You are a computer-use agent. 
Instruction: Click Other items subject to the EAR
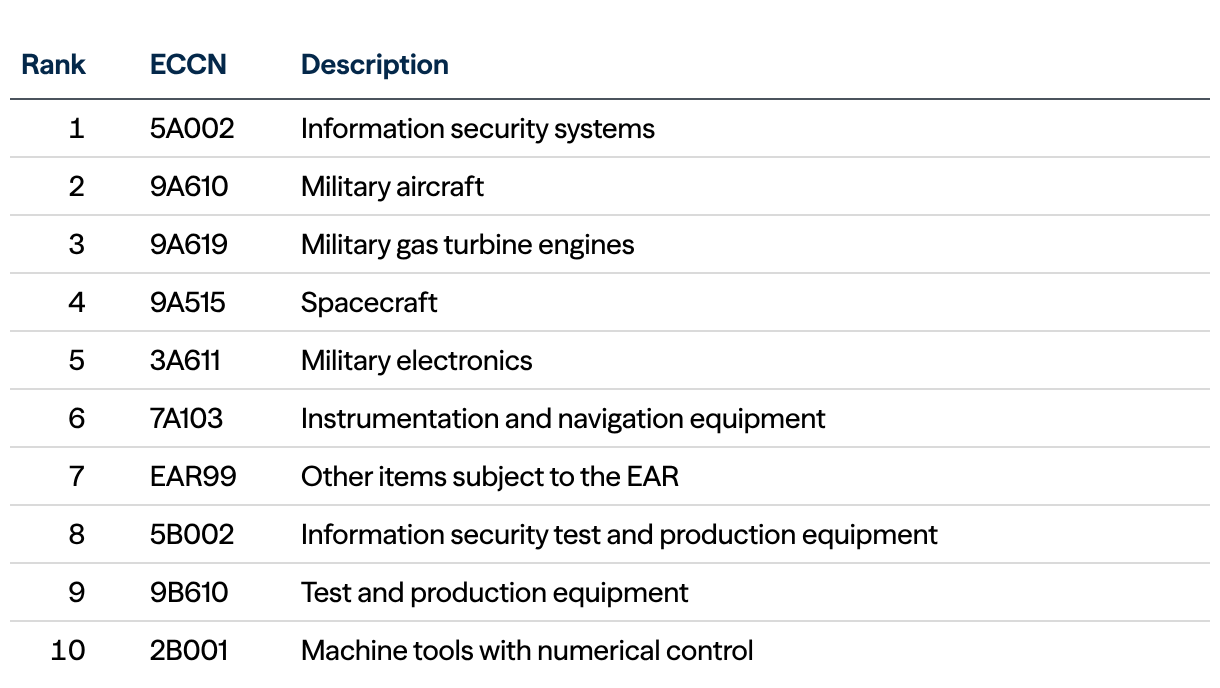click(489, 477)
